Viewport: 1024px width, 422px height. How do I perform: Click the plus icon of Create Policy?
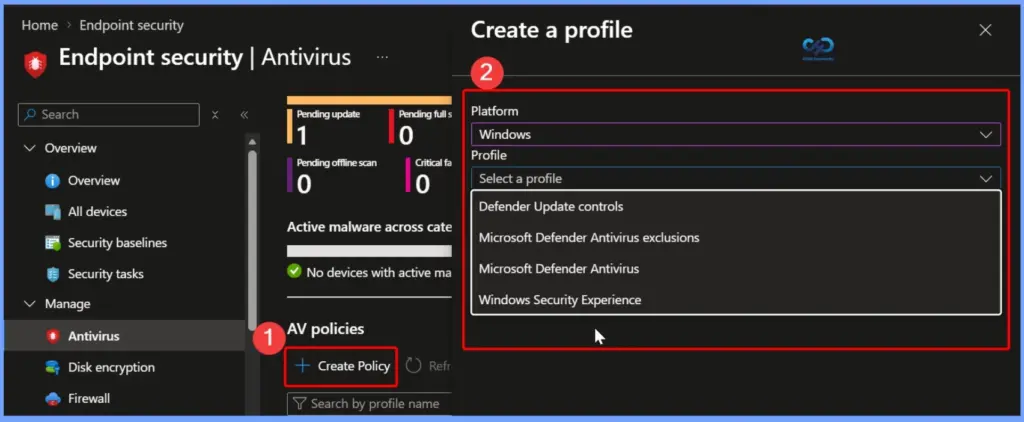click(x=302, y=366)
